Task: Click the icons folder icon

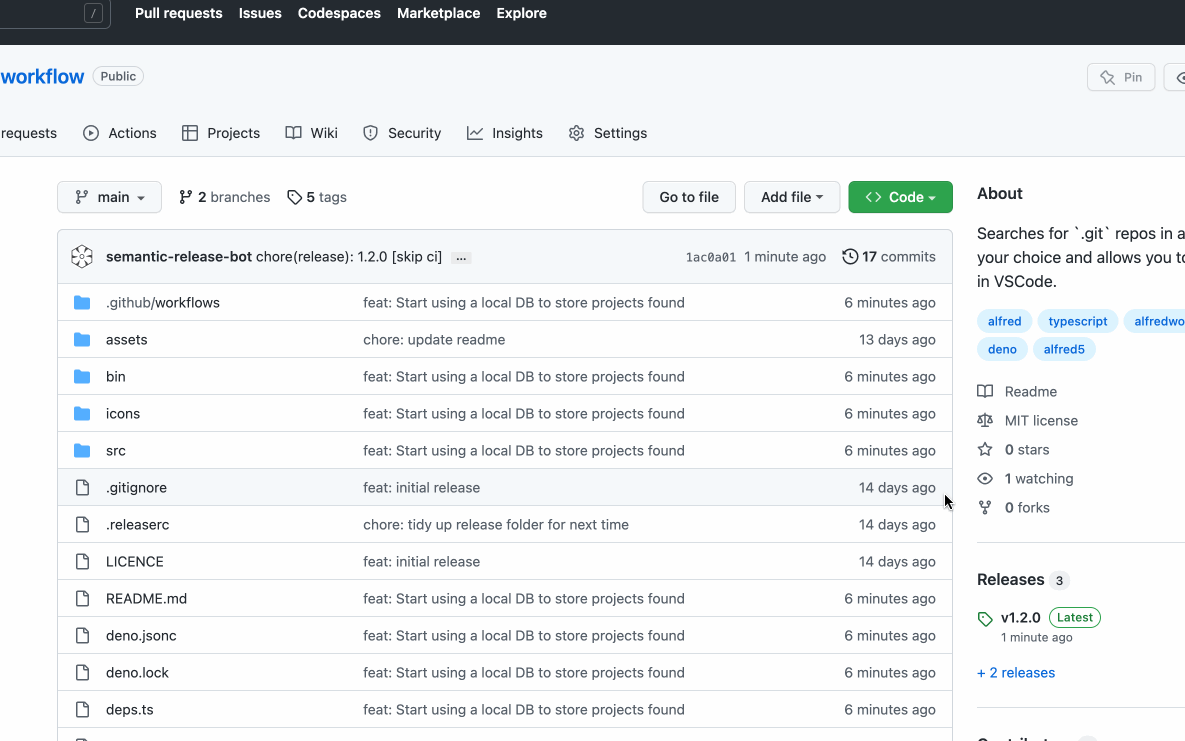Action: pos(82,414)
